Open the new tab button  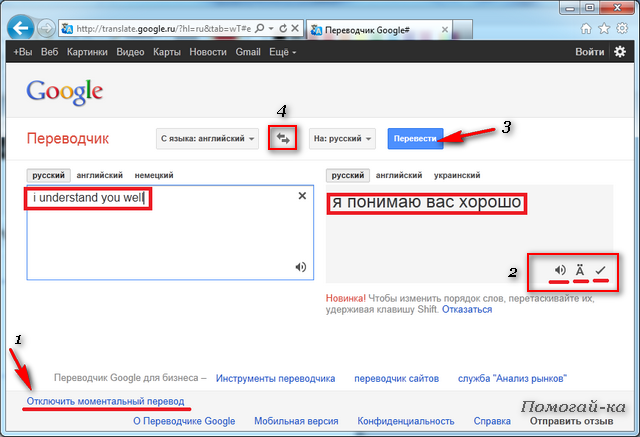point(462,30)
